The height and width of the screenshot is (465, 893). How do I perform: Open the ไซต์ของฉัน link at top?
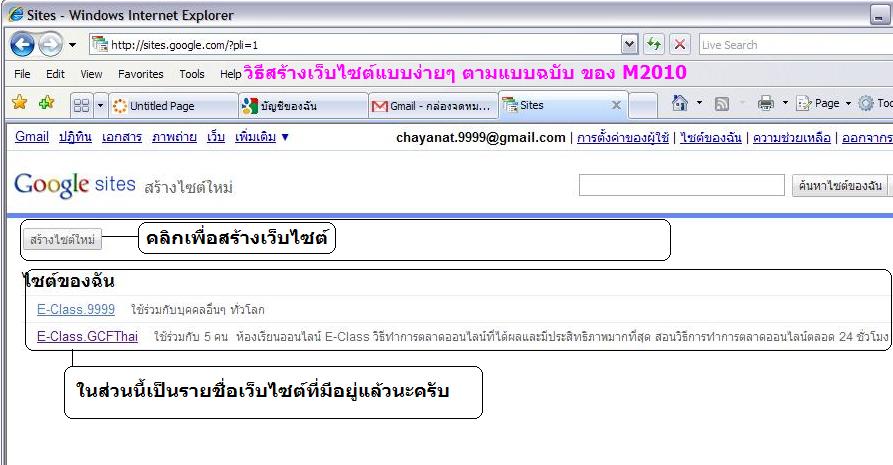pyautogui.click(x=711, y=138)
